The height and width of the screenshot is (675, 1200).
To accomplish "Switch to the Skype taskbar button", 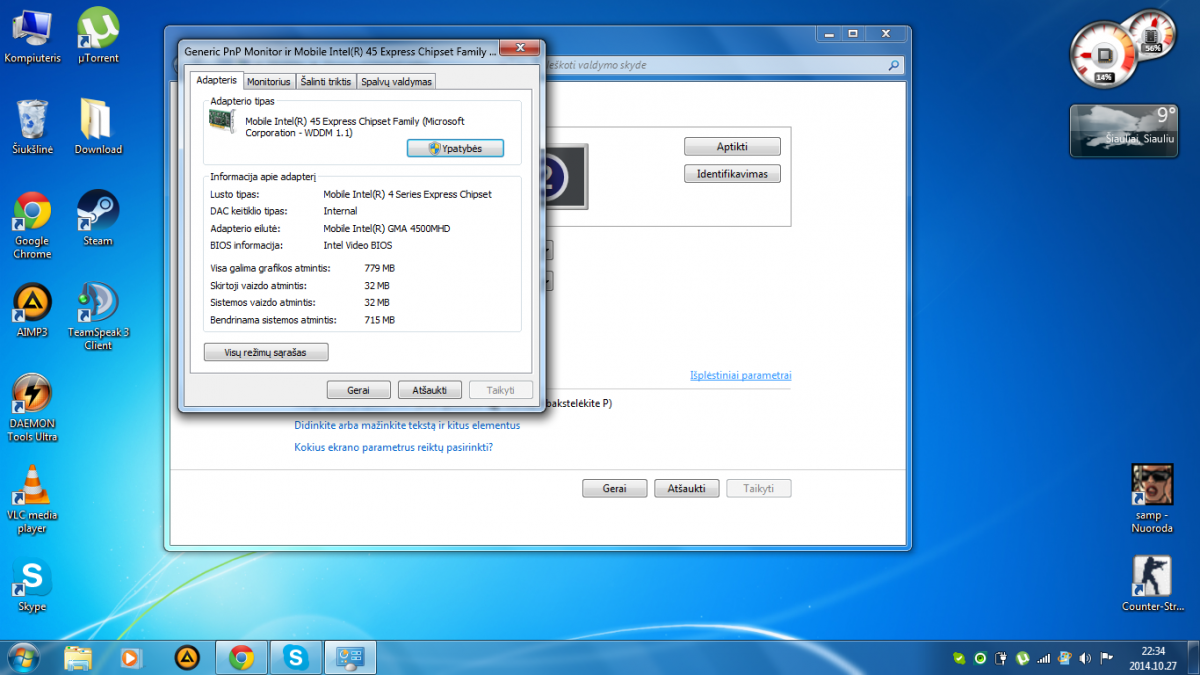I will pyautogui.click(x=295, y=657).
